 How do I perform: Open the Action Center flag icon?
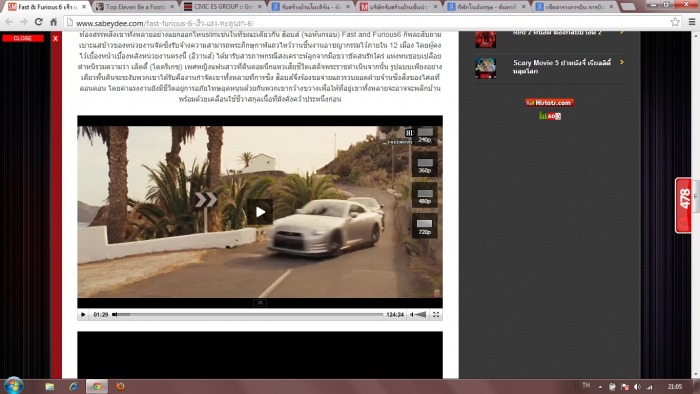click(625, 387)
